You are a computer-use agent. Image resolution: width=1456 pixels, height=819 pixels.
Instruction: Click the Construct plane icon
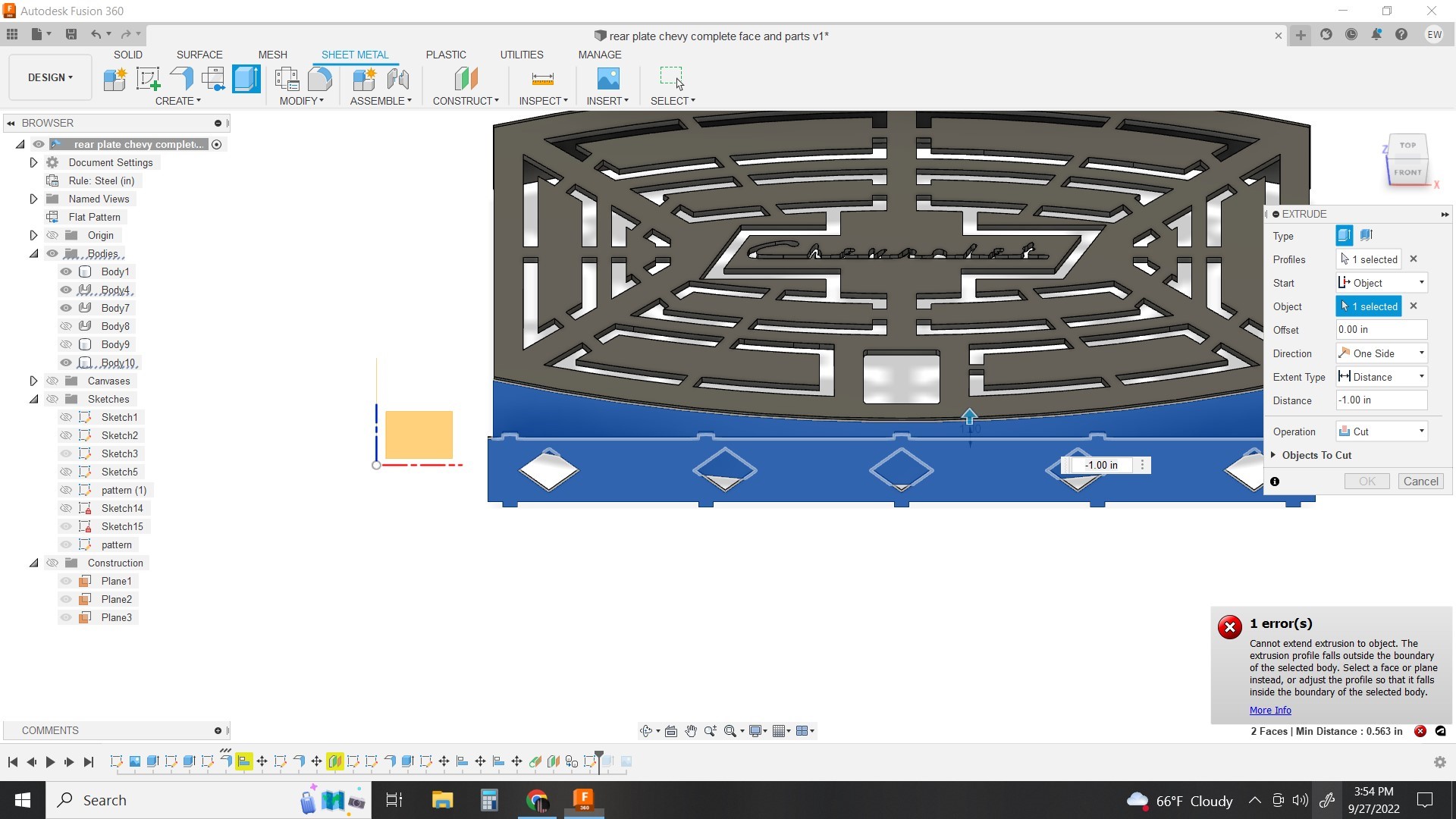466,79
